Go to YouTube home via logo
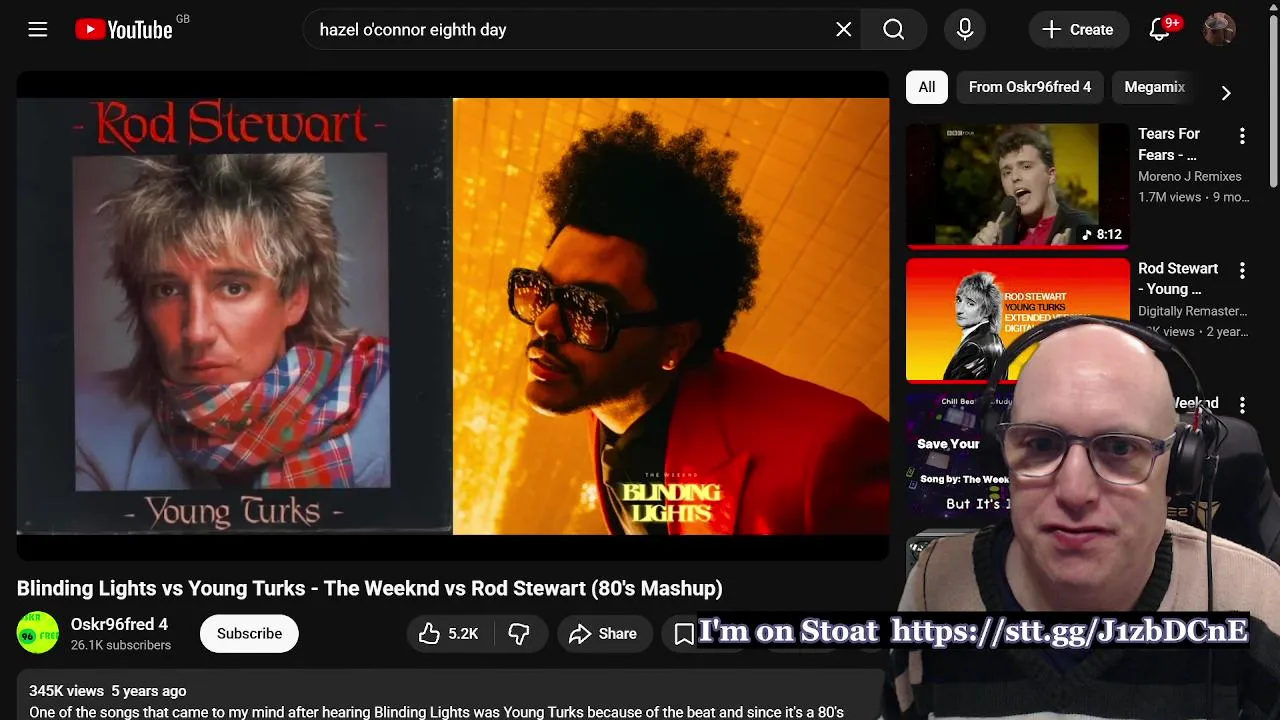 [x=124, y=30]
